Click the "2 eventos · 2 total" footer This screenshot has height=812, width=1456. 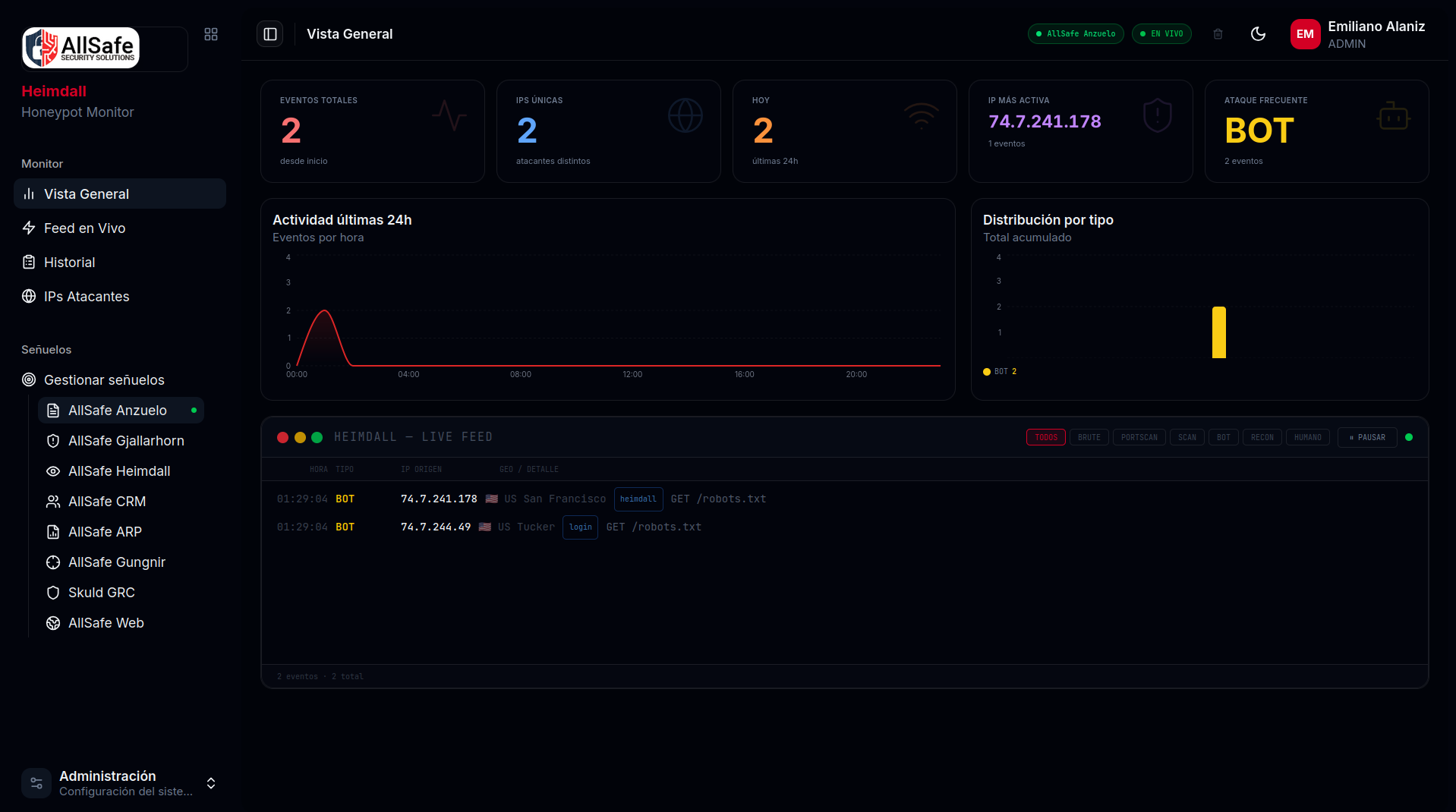[320, 677]
